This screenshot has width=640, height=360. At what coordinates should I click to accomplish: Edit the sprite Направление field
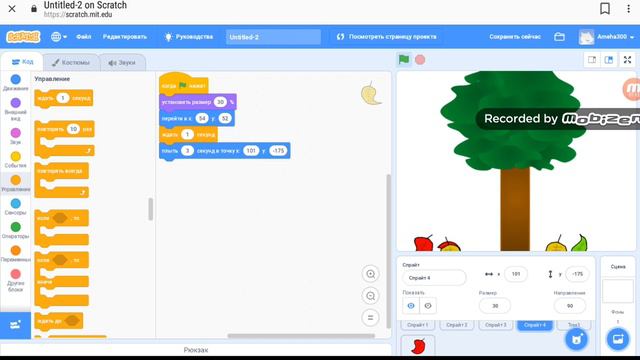click(x=570, y=306)
